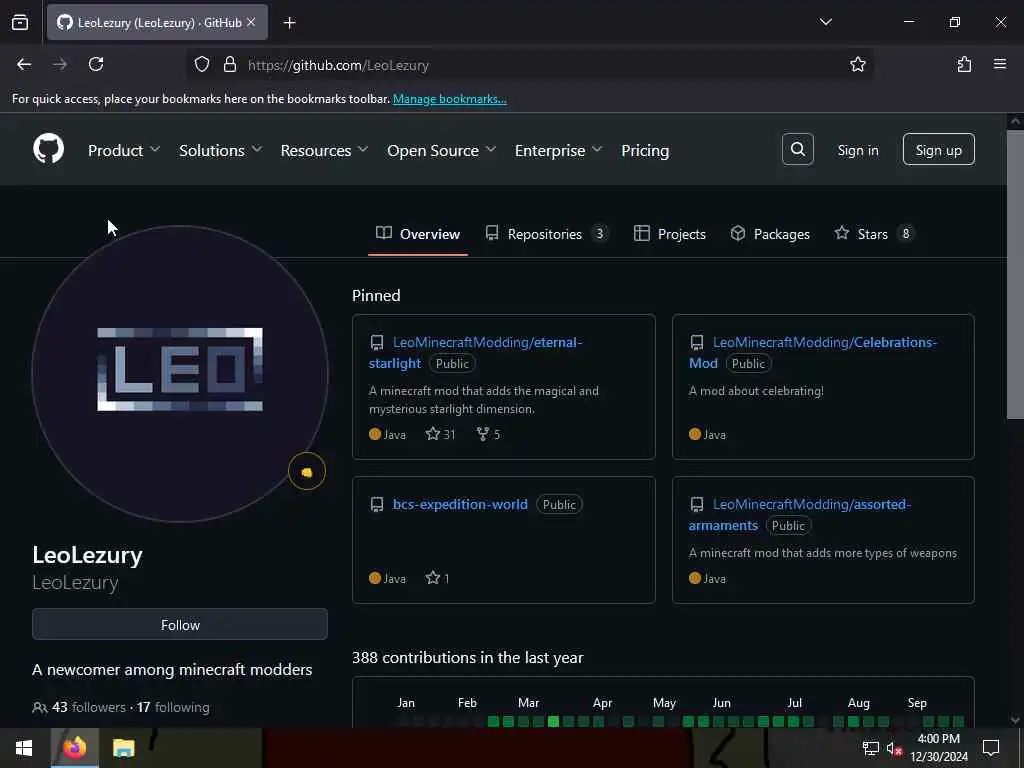Click the browser back arrow
Image resolution: width=1024 pixels, height=768 pixels.
pos(24,64)
